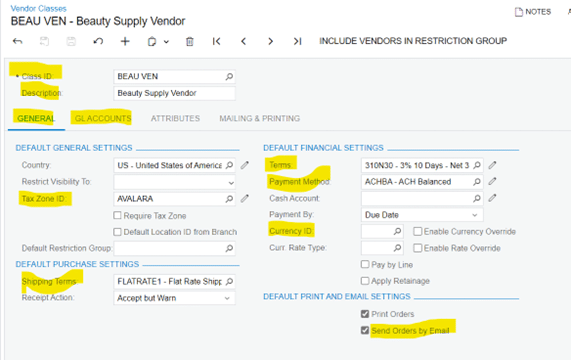Add a new record with plus icon
This screenshot has height=360, width=571.
click(125, 41)
